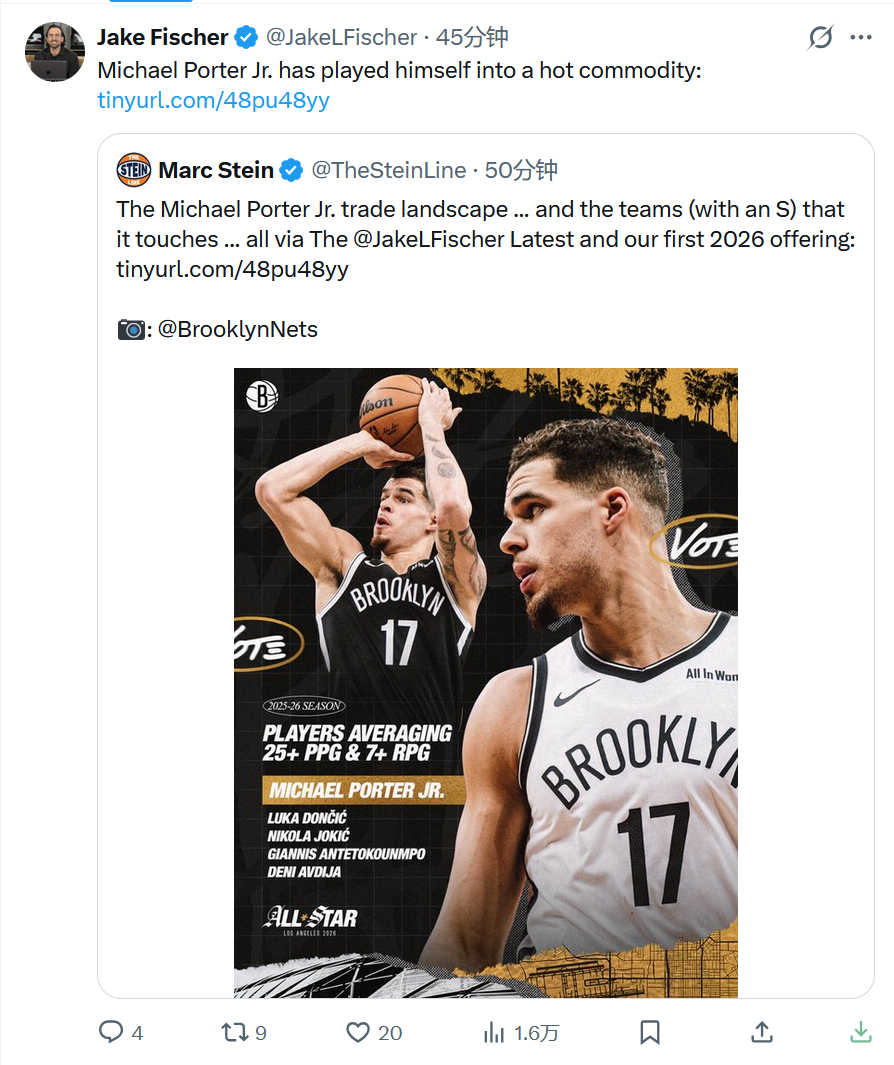894x1065 pixels.
Task: Bookmark this post
Action: (649, 1032)
